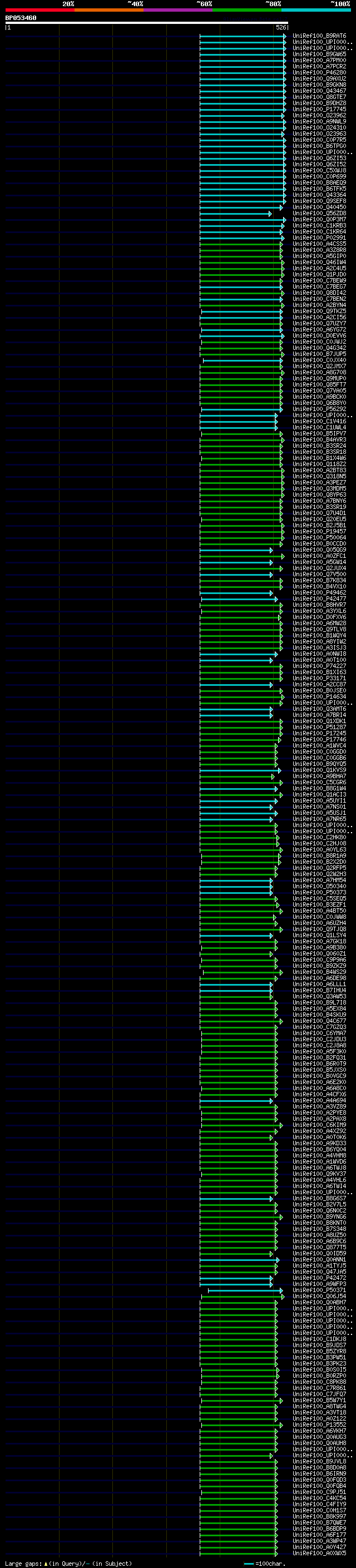Select the BP053460 query label

click(21, 18)
